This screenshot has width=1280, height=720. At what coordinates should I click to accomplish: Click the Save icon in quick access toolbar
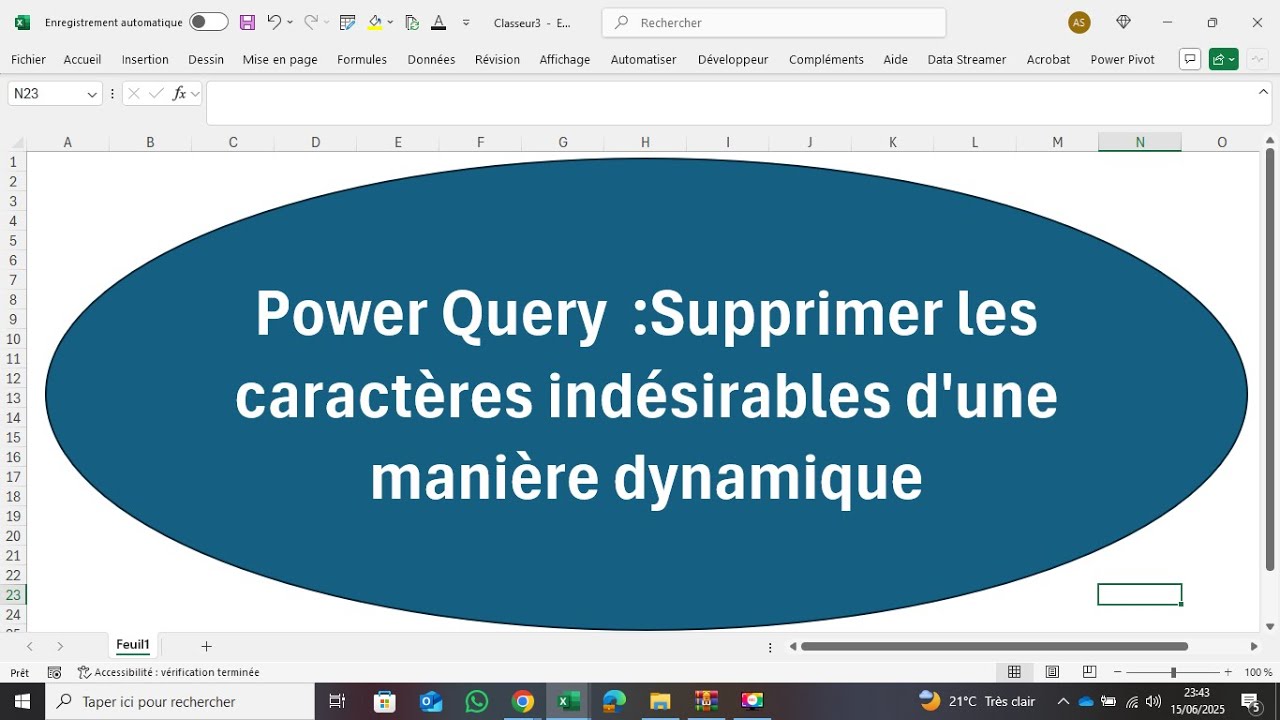[247, 22]
